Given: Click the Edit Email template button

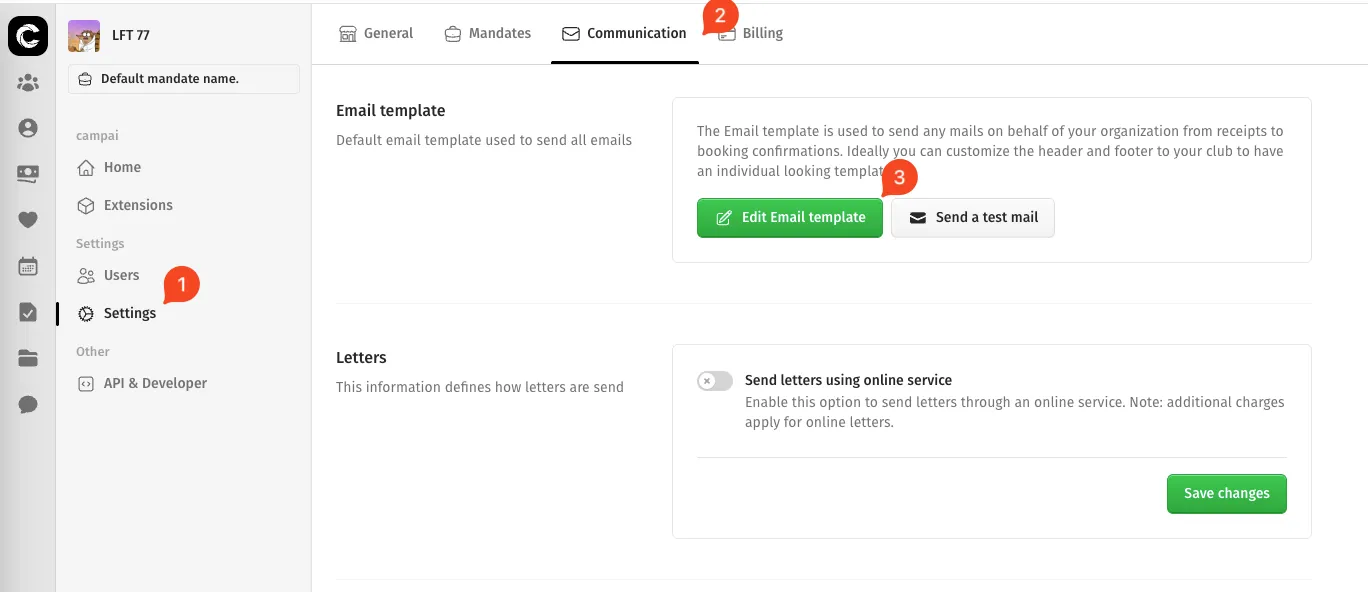Looking at the screenshot, I should click(x=789, y=217).
